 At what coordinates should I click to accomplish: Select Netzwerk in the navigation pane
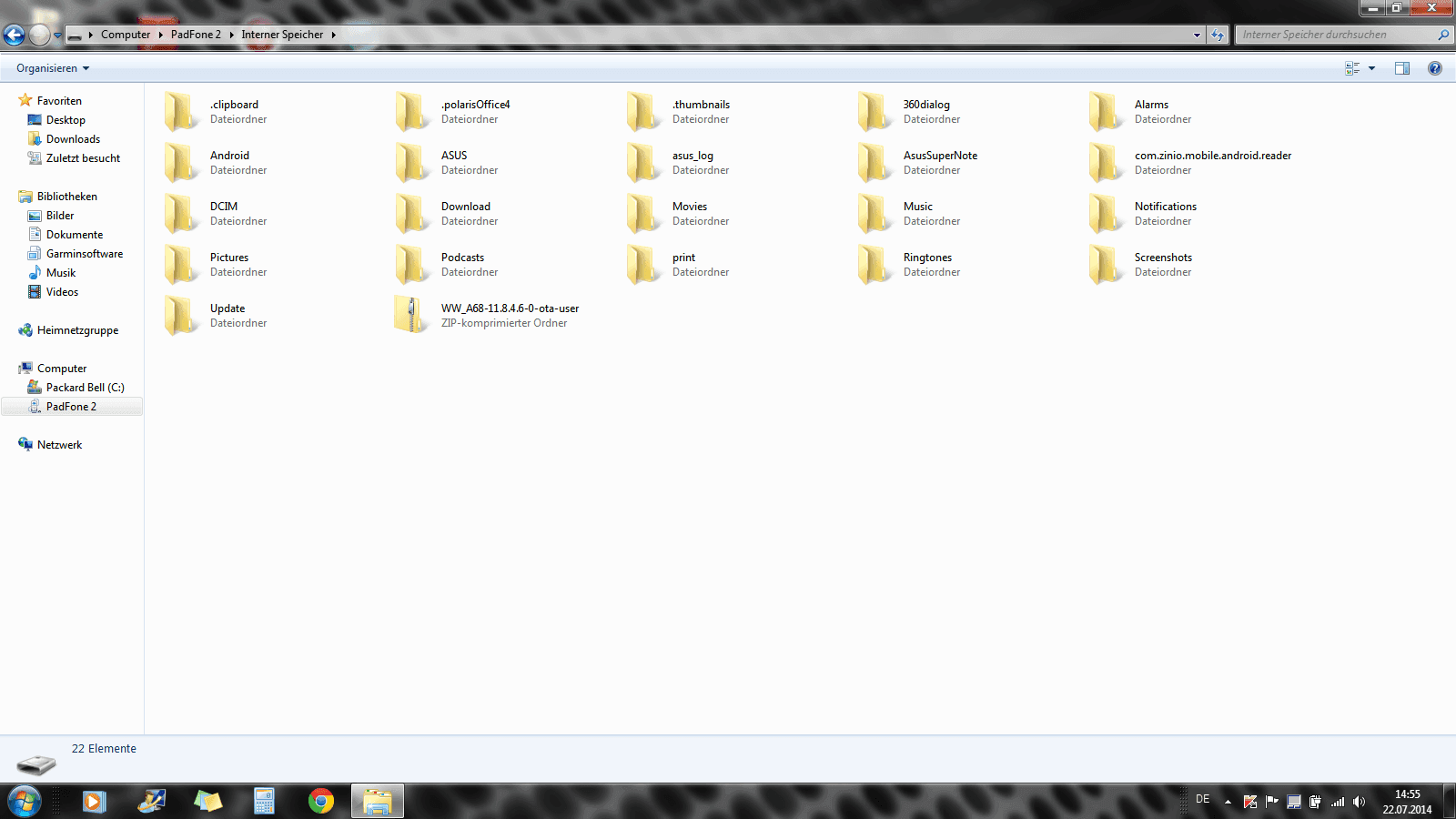pyautogui.click(x=59, y=445)
